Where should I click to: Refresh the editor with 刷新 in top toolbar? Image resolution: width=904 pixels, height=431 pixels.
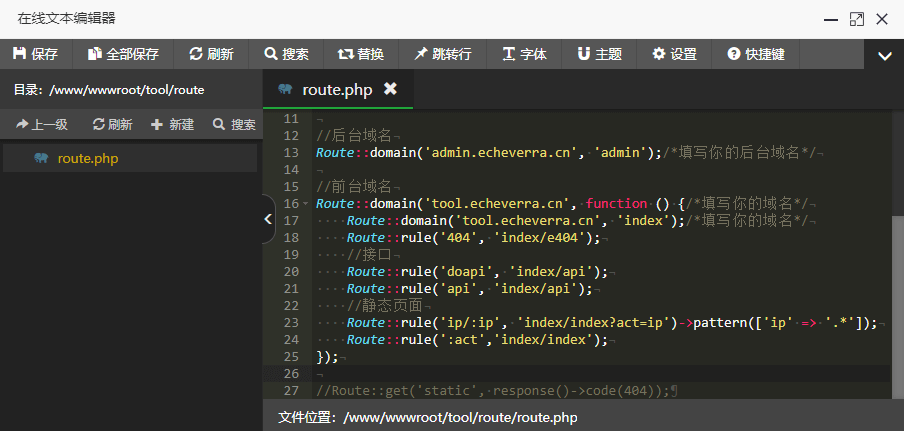pos(211,54)
